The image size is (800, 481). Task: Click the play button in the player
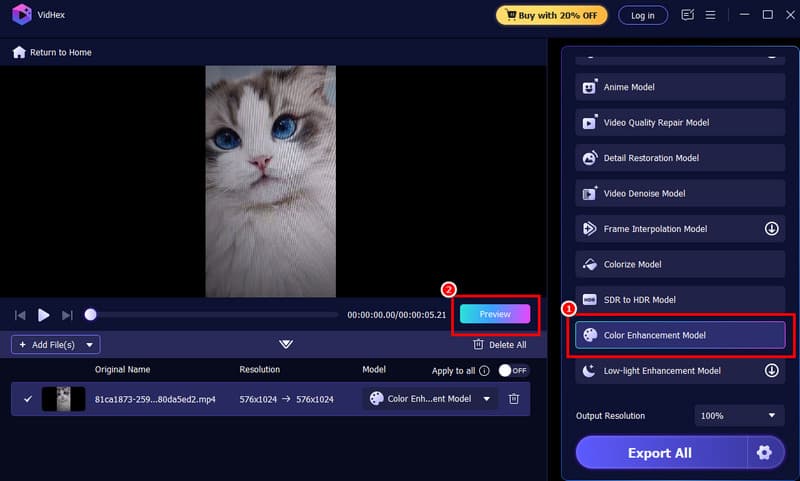[43, 315]
